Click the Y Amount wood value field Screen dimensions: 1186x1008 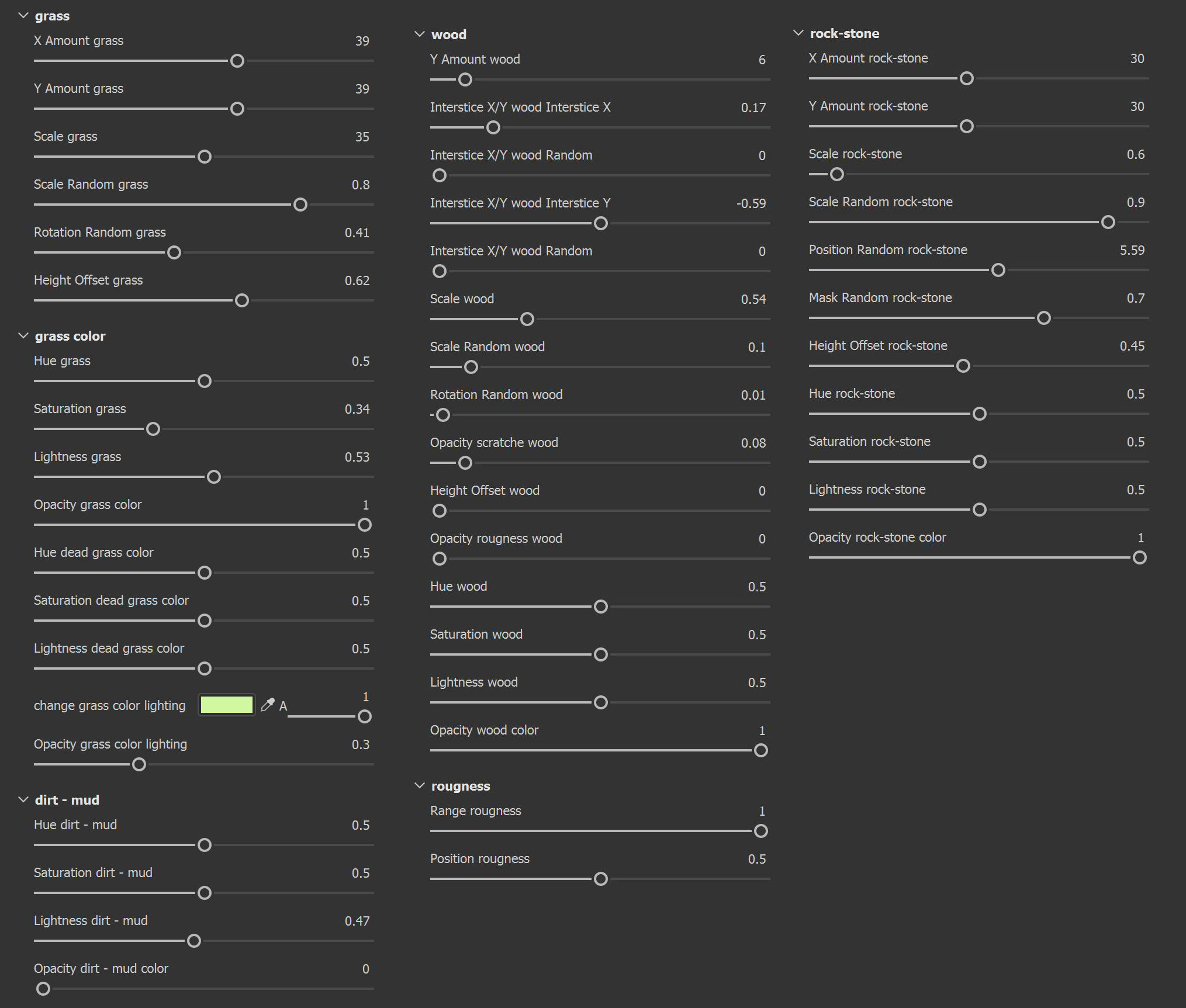click(x=762, y=60)
